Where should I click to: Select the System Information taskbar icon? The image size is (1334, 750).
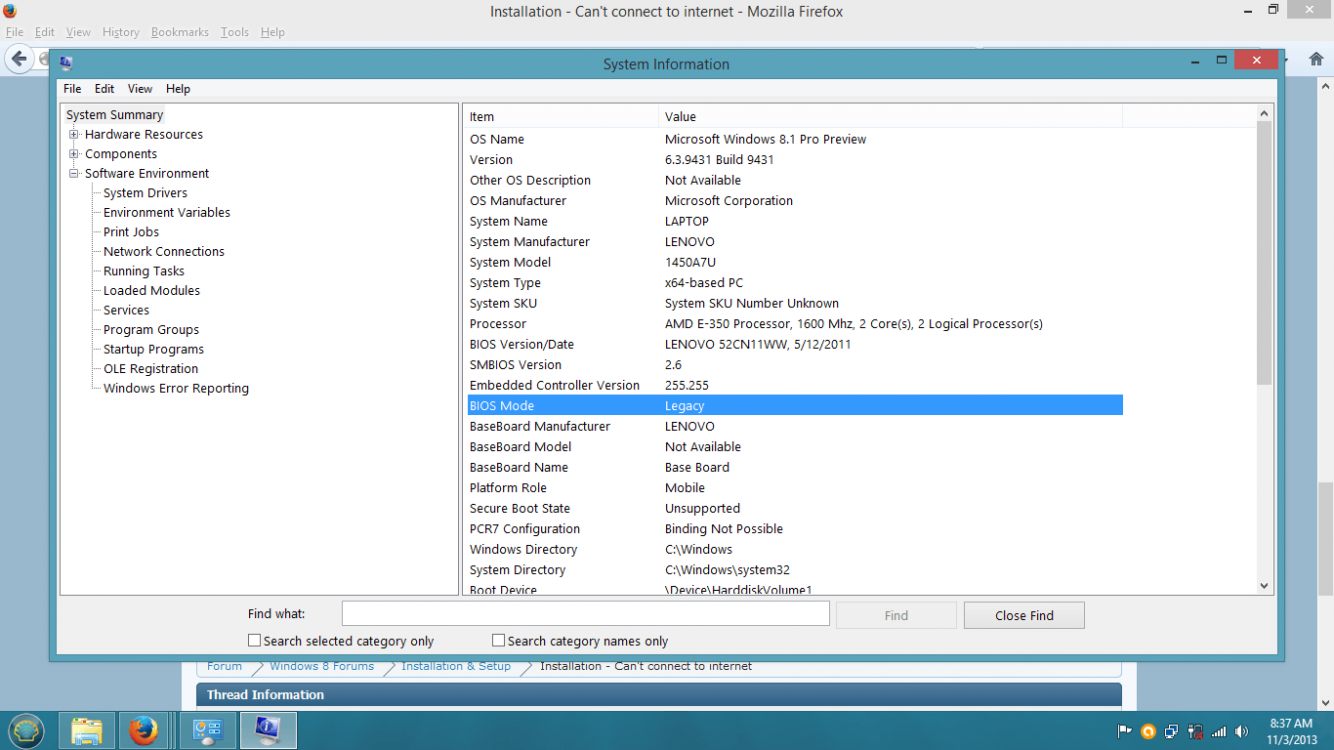[268, 731]
